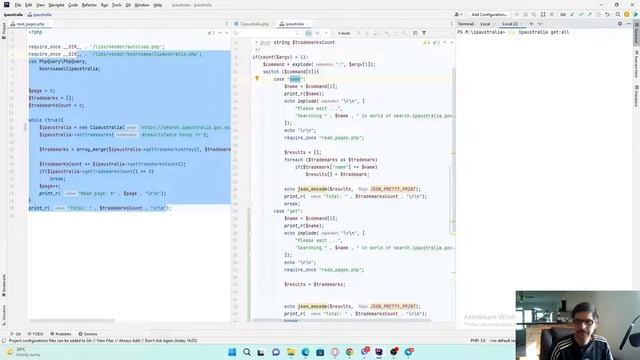Select the Local (2) terminal tab

[510, 24]
